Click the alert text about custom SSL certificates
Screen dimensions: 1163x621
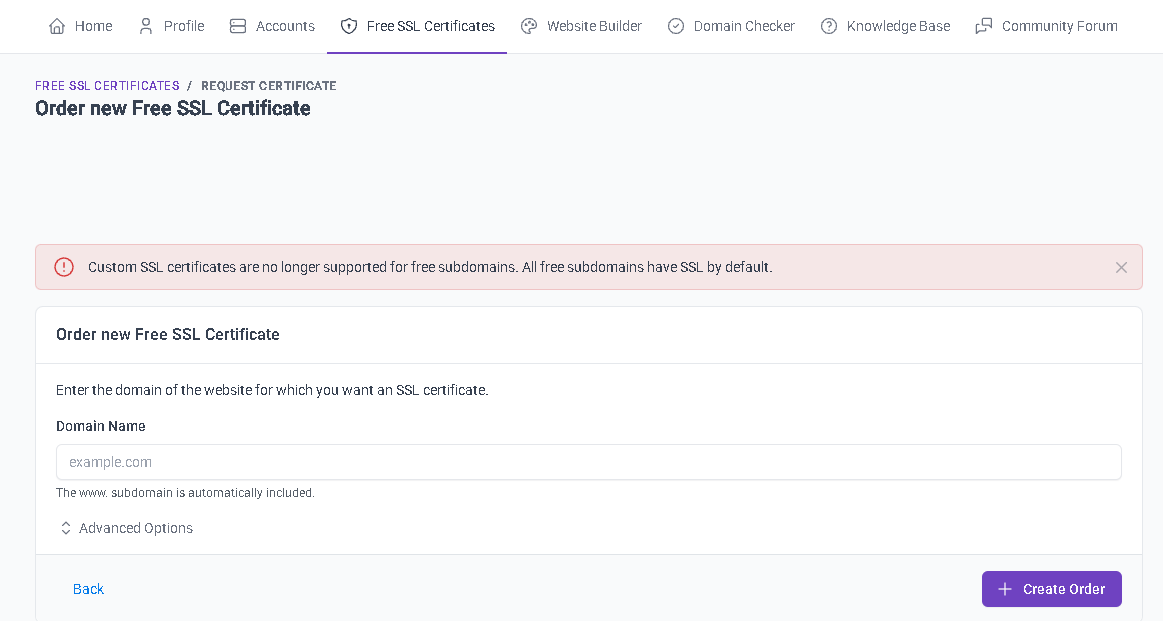(430, 267)
